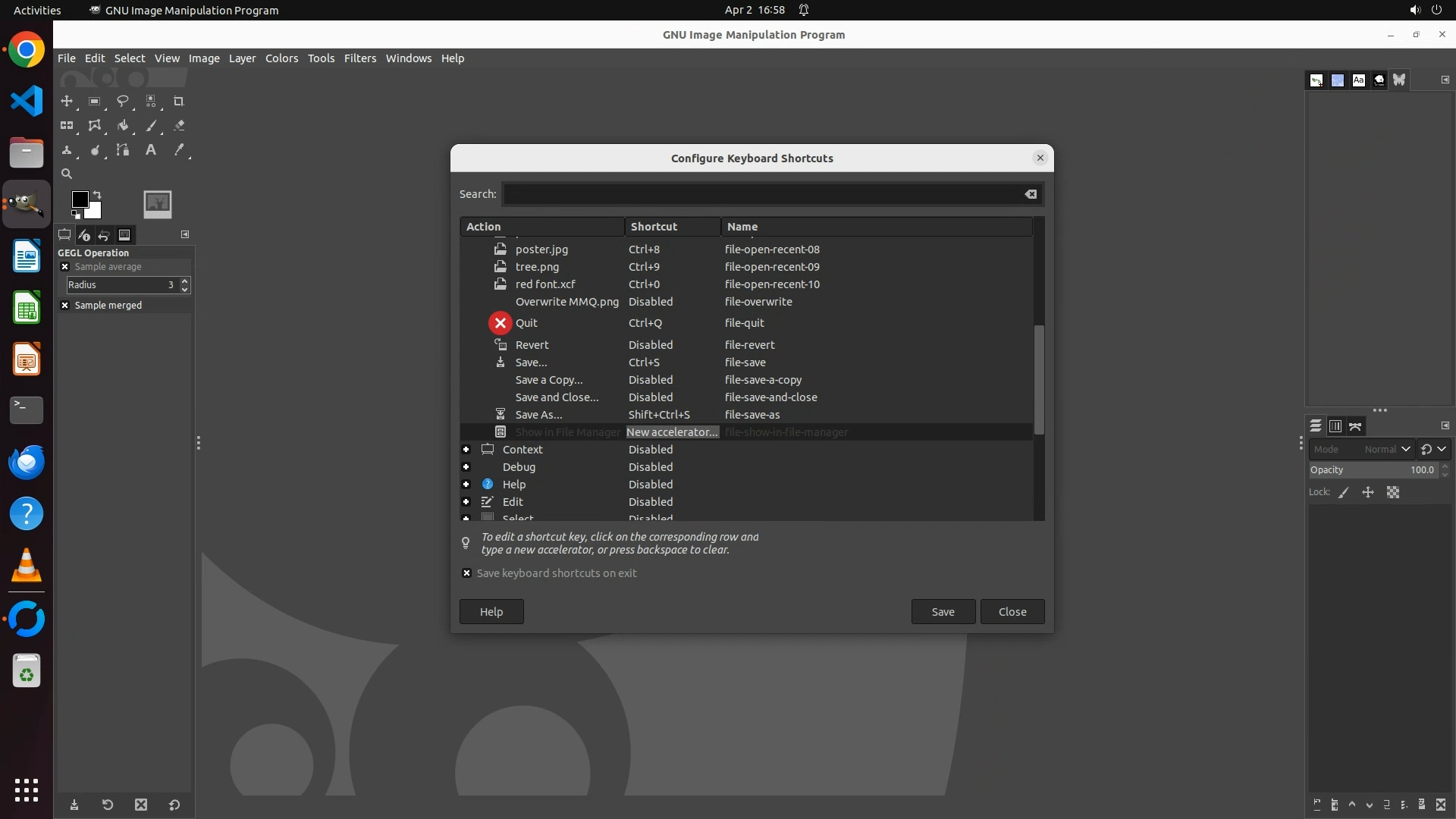Select the Bucket Fill tool

[122, 126]
